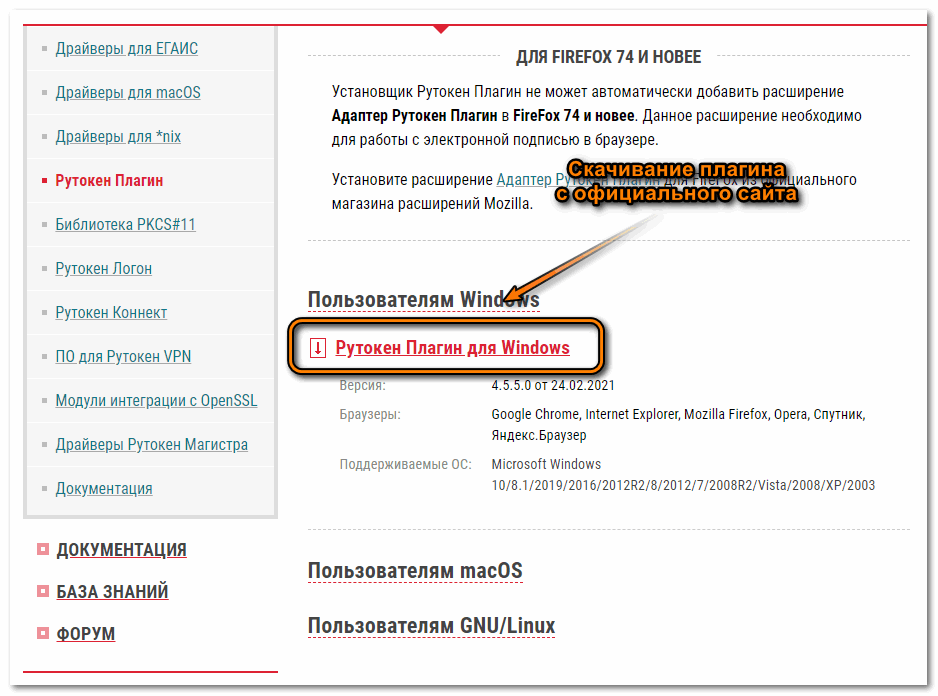
Task: Click the square icon beside ДОКУМЕНТАЦИЯ
Action: [42, 549]
